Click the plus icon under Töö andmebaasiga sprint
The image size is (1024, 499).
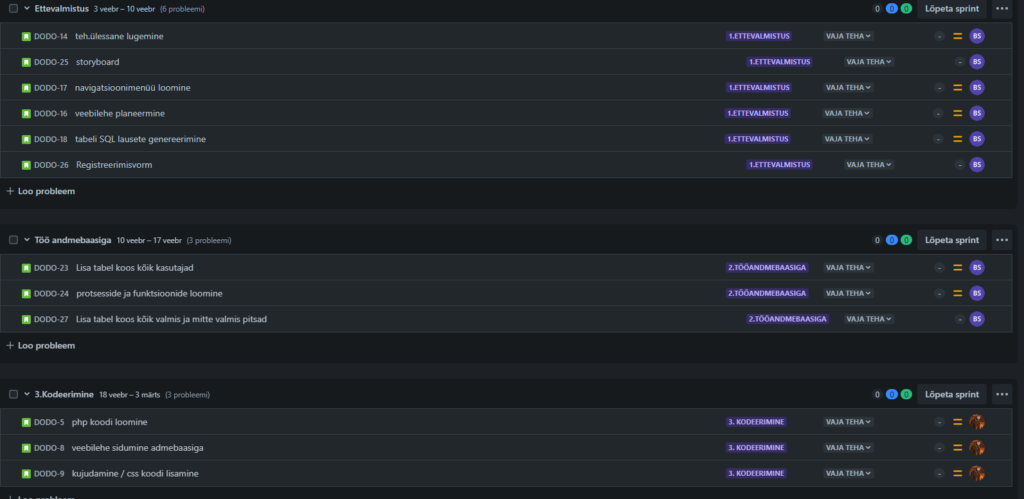[10, 345]
